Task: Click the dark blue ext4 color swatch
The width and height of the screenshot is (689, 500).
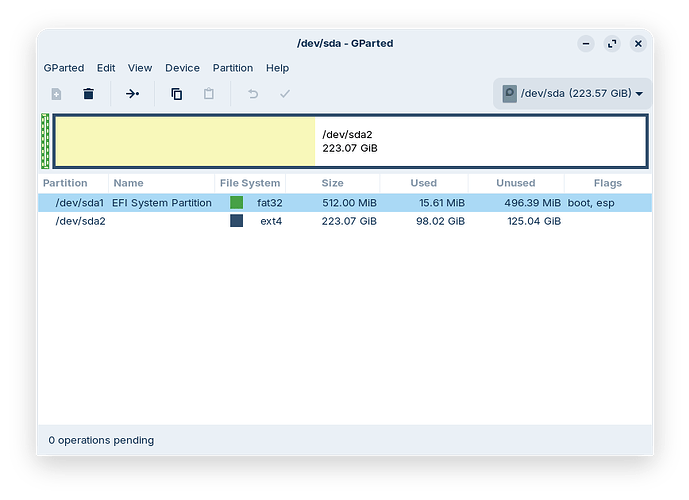Action: coord(236,221)
